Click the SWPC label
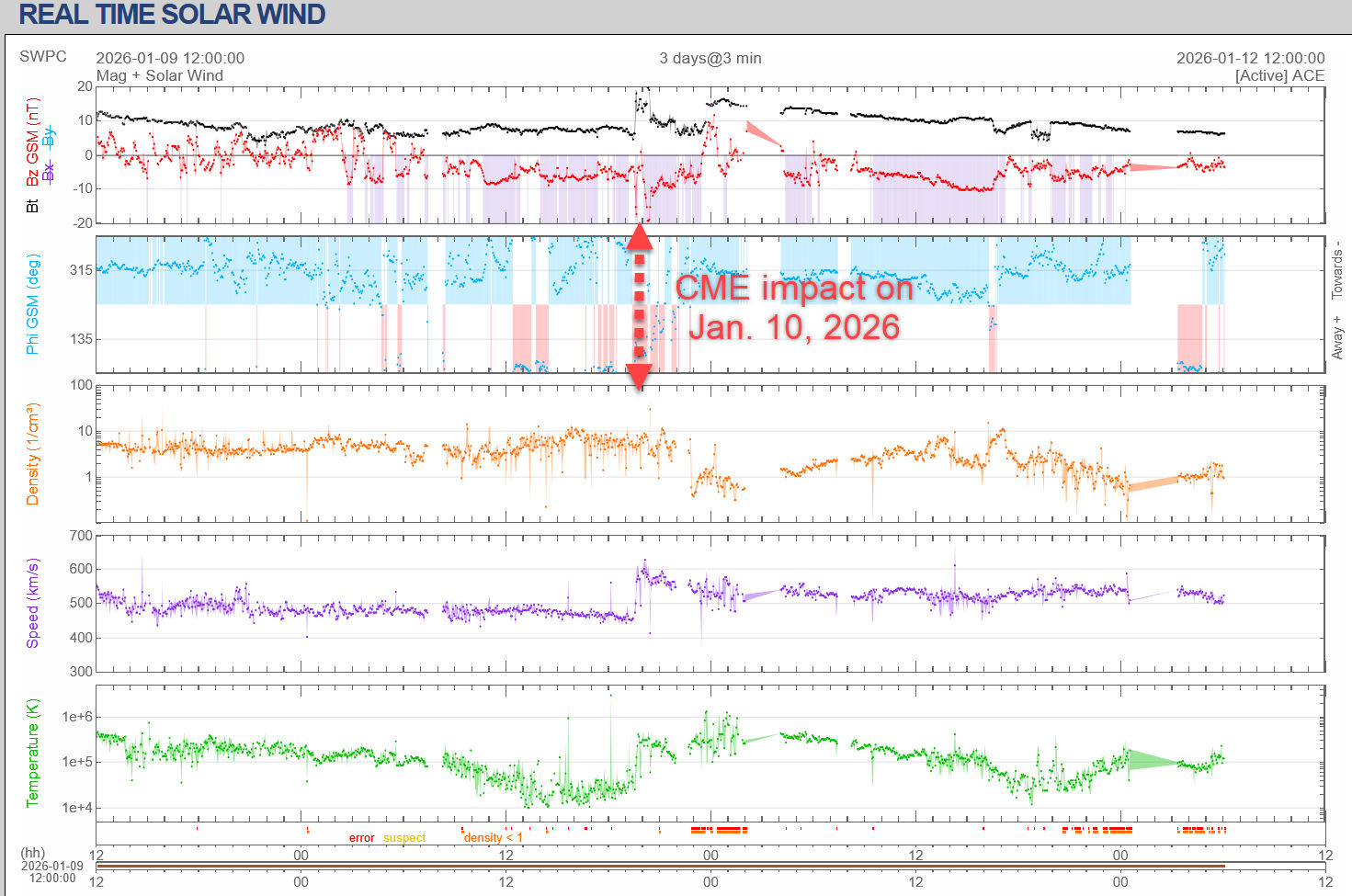This screenshot has width=1352, height=896. click(x=43, y=56)
